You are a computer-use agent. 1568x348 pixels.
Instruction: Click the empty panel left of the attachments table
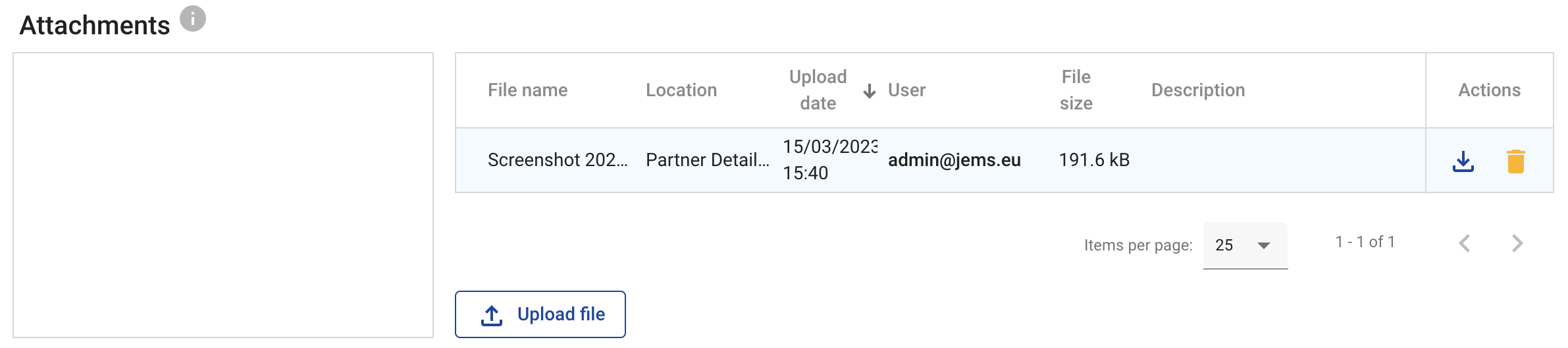(223, 195)
